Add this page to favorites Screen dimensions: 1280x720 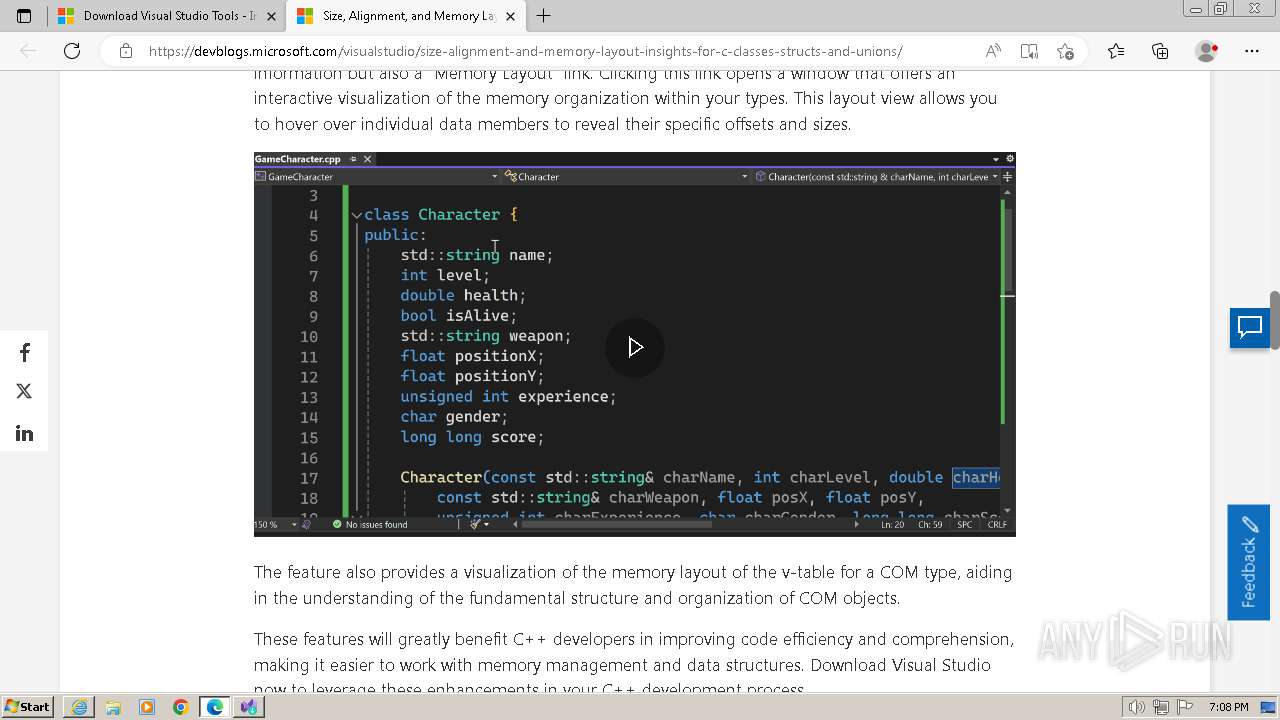(1065, 51)
